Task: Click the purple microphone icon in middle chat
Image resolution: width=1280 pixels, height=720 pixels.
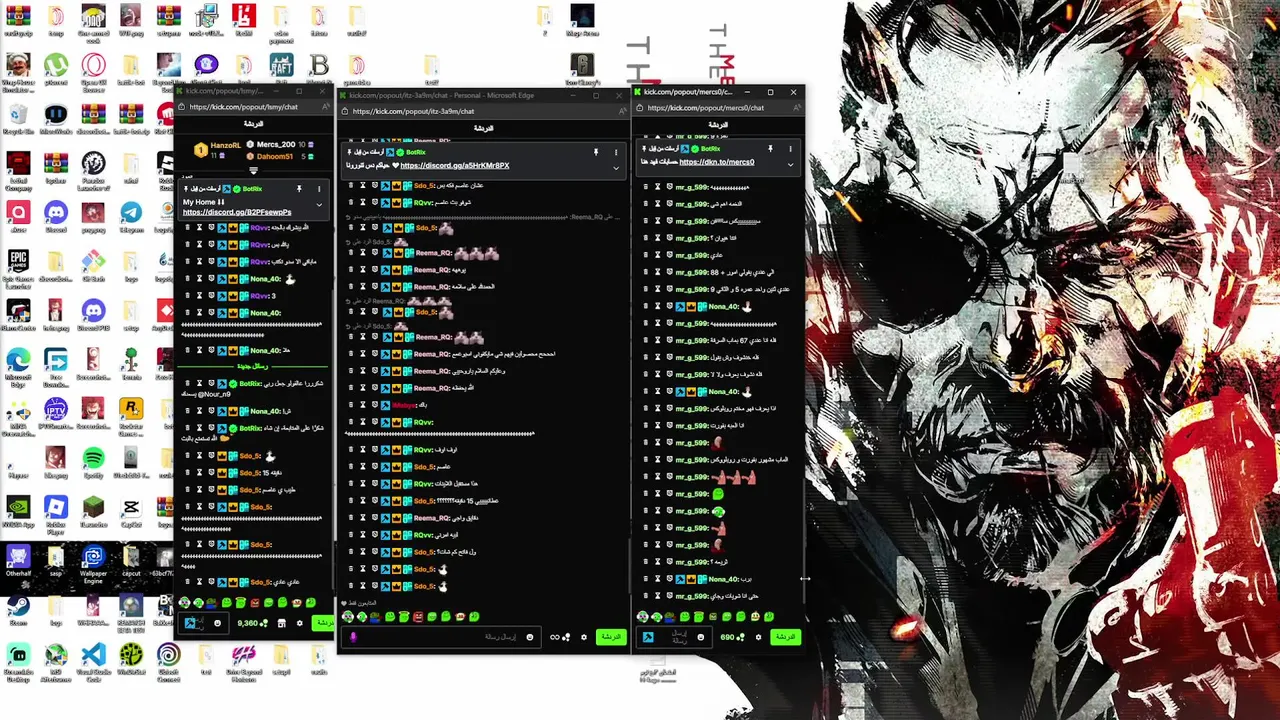Action: pyautogui.click(x=354, y=637)
